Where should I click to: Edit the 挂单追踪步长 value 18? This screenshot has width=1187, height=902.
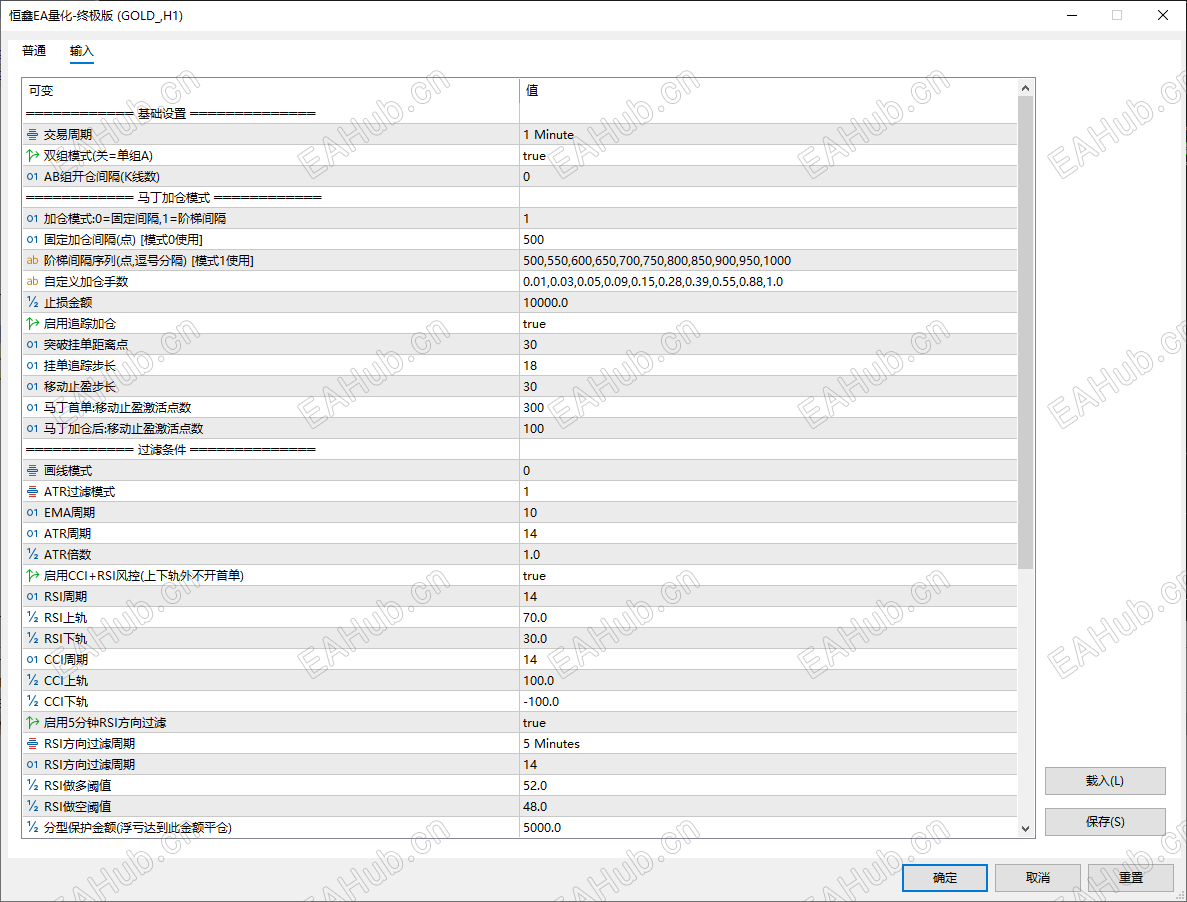[x=768, y=365]
